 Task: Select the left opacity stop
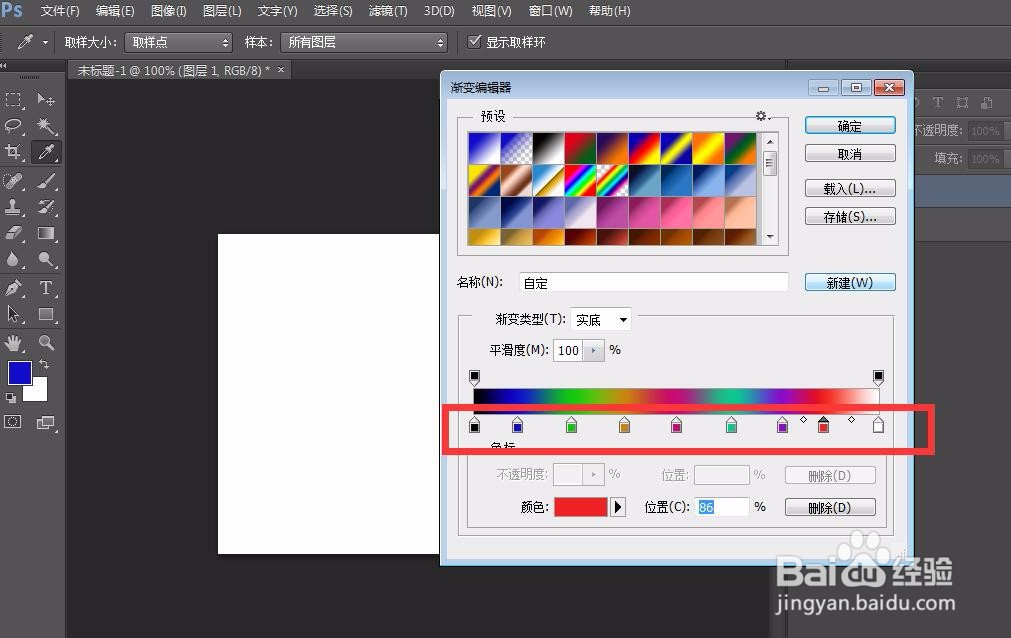[475, 377]
